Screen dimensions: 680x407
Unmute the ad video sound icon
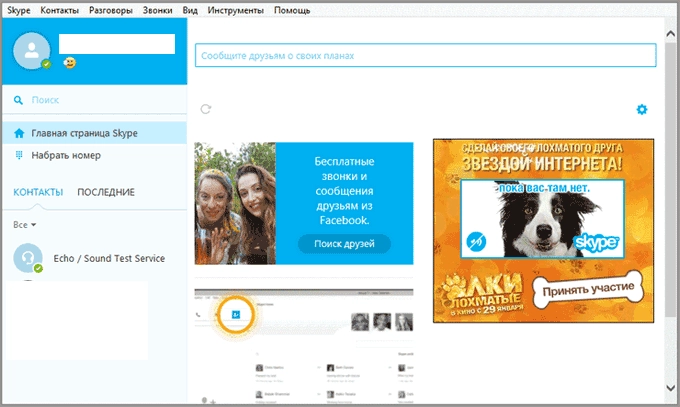(x=476, y=242)
